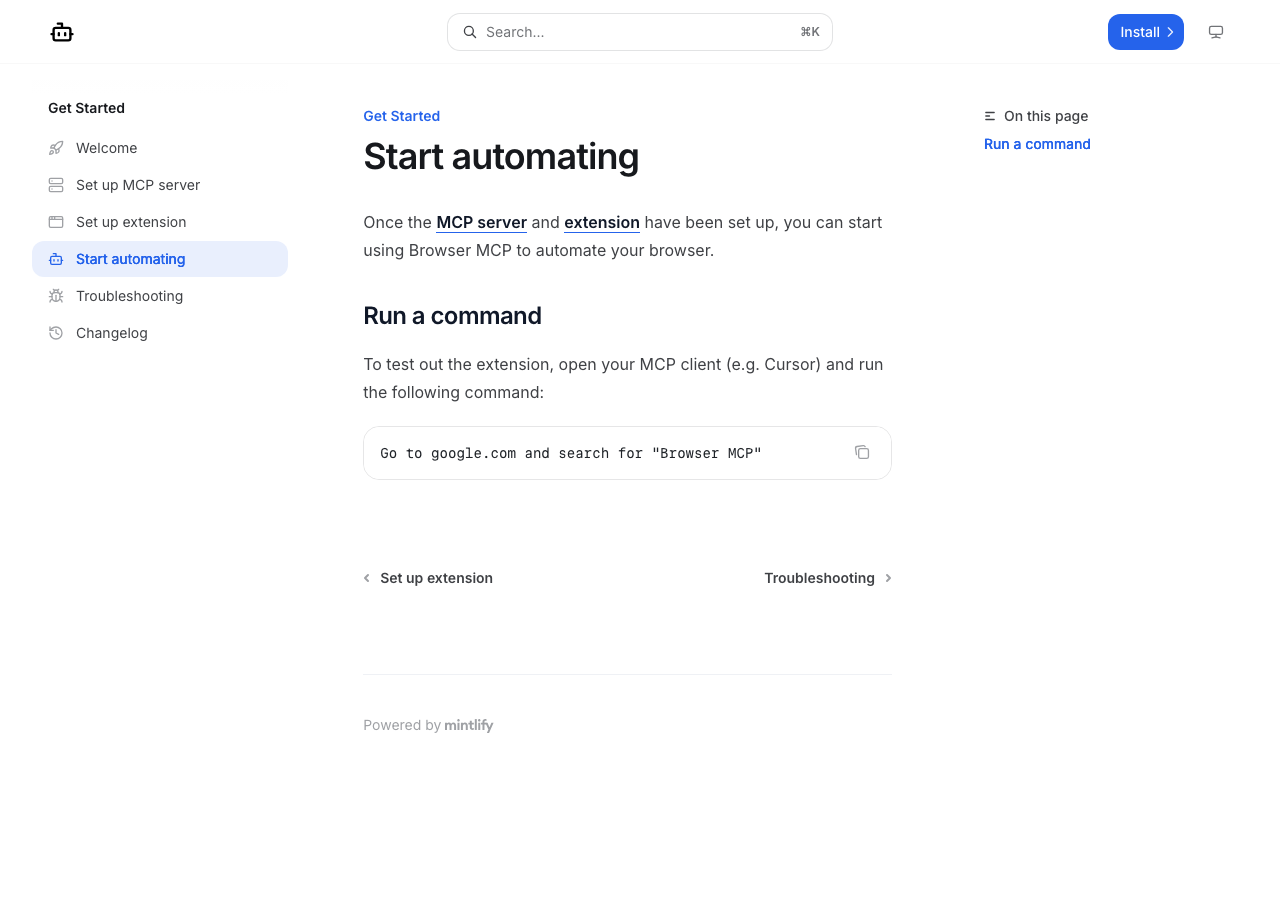
Task: Jump to Run a command section link
Action: pos(1037,144)
